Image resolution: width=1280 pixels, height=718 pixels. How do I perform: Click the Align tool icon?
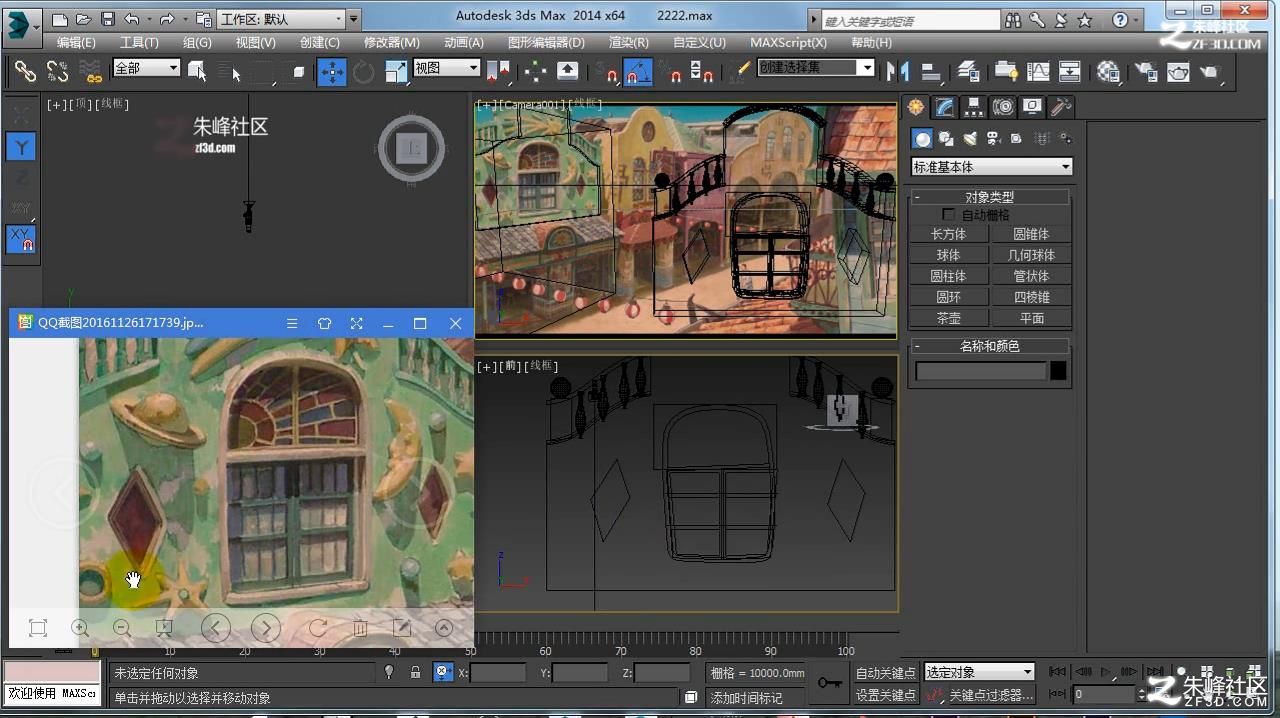(x=931, y=71)
